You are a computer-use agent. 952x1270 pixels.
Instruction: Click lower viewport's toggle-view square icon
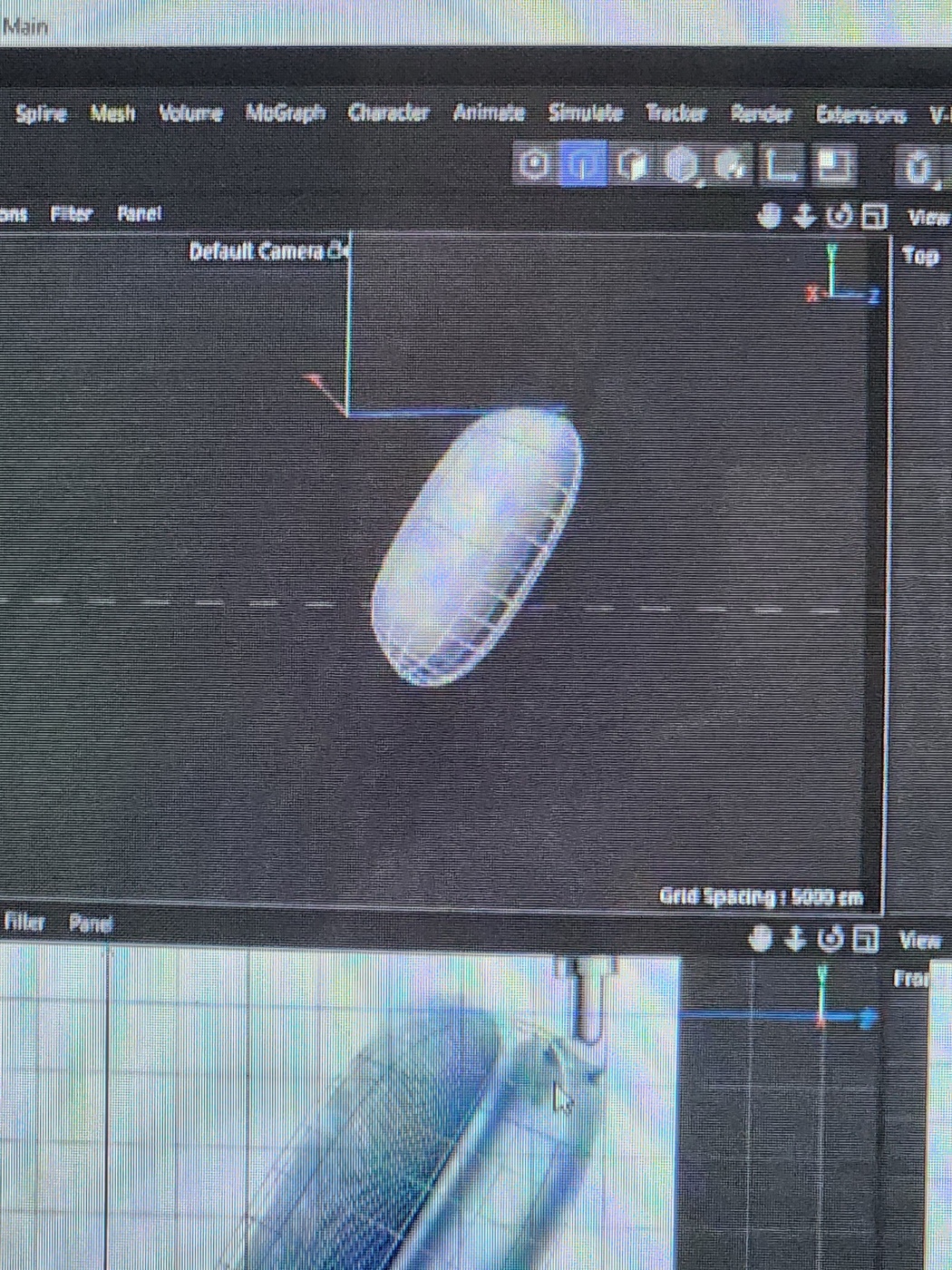866,939
